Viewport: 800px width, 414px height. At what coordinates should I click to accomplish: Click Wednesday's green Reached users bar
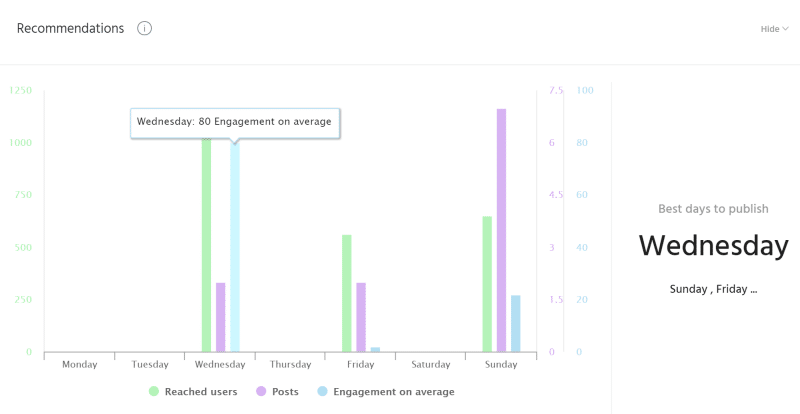coord(207,250)
